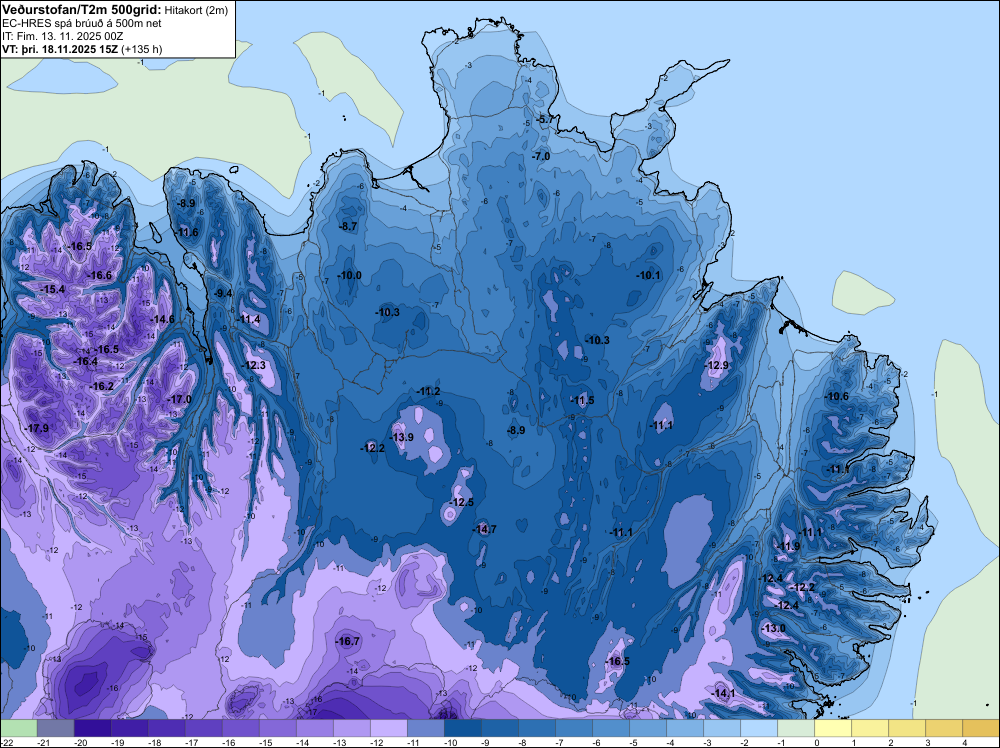Click the -8.7 temperature label

pyautogui.click(x=348, y=226)
